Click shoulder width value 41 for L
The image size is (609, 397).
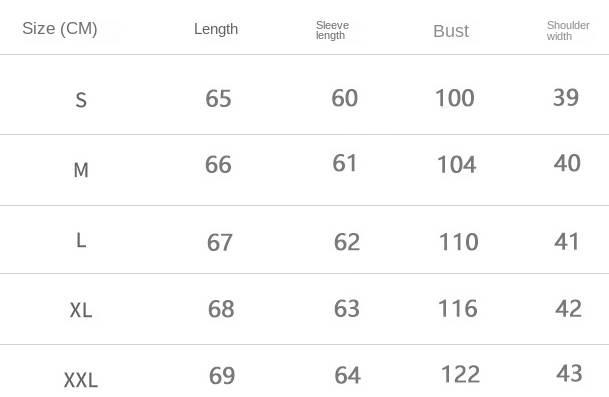pos(567,242)
